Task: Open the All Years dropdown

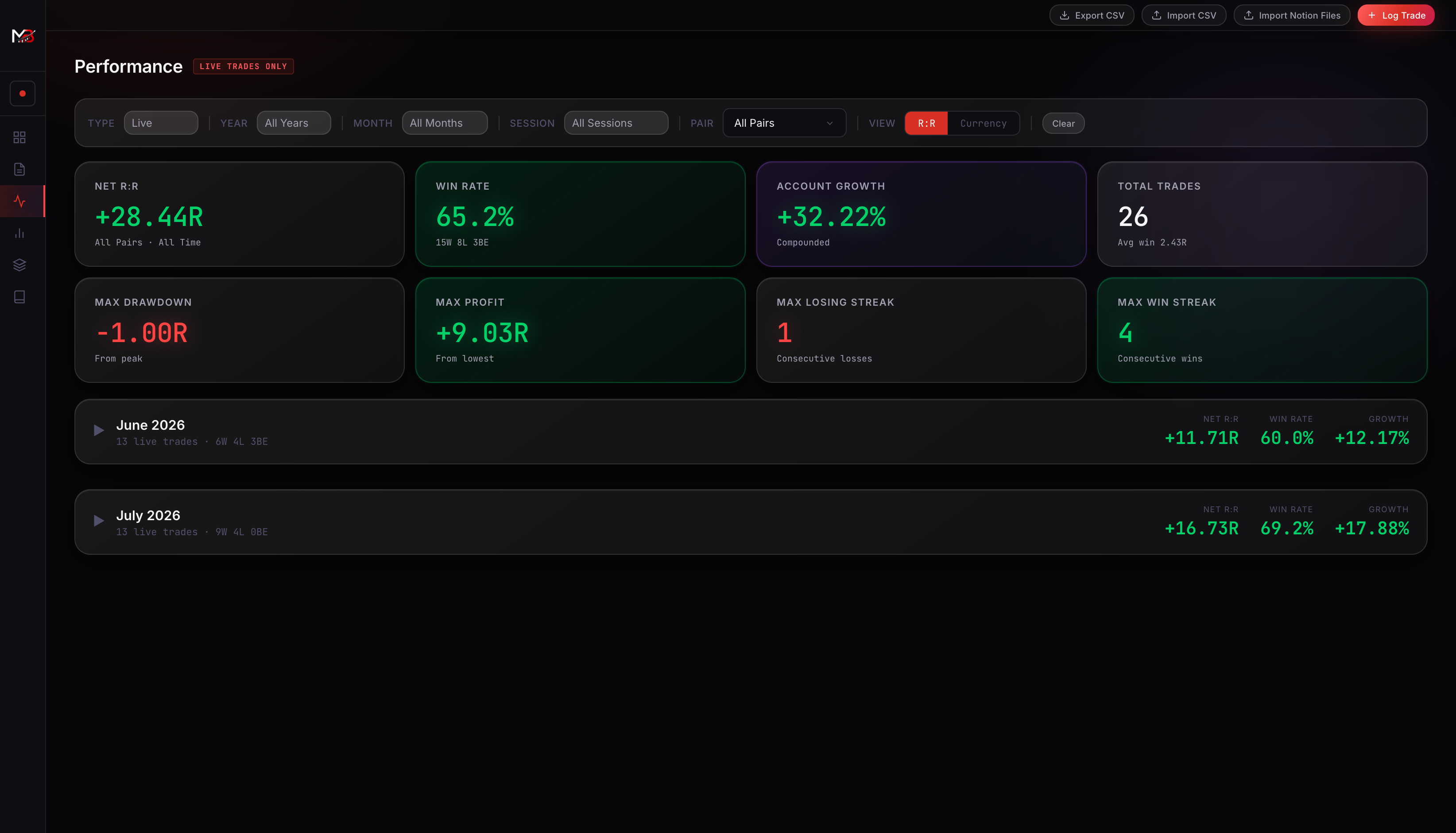Action: point(294,123)
